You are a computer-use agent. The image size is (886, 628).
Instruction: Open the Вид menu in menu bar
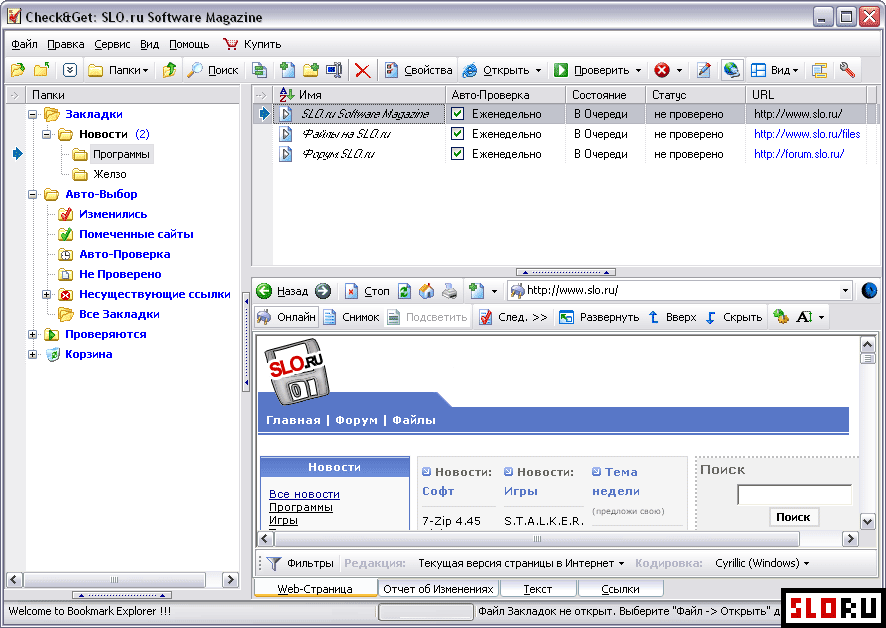pyautogui.click(x=149, y=44)
